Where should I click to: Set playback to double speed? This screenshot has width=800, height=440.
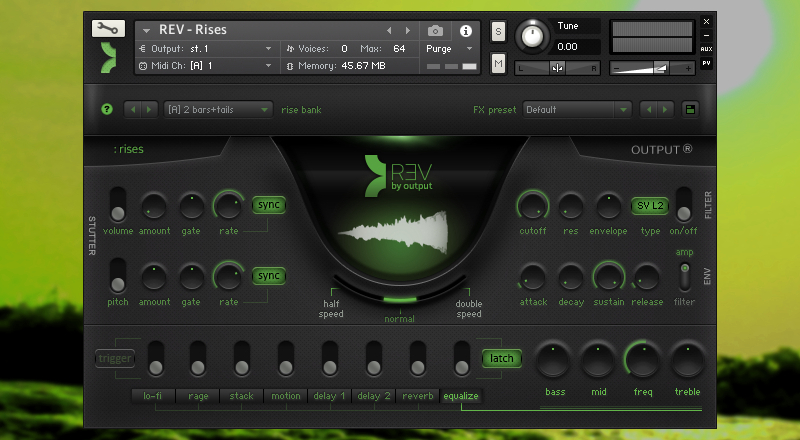point(469,309)
